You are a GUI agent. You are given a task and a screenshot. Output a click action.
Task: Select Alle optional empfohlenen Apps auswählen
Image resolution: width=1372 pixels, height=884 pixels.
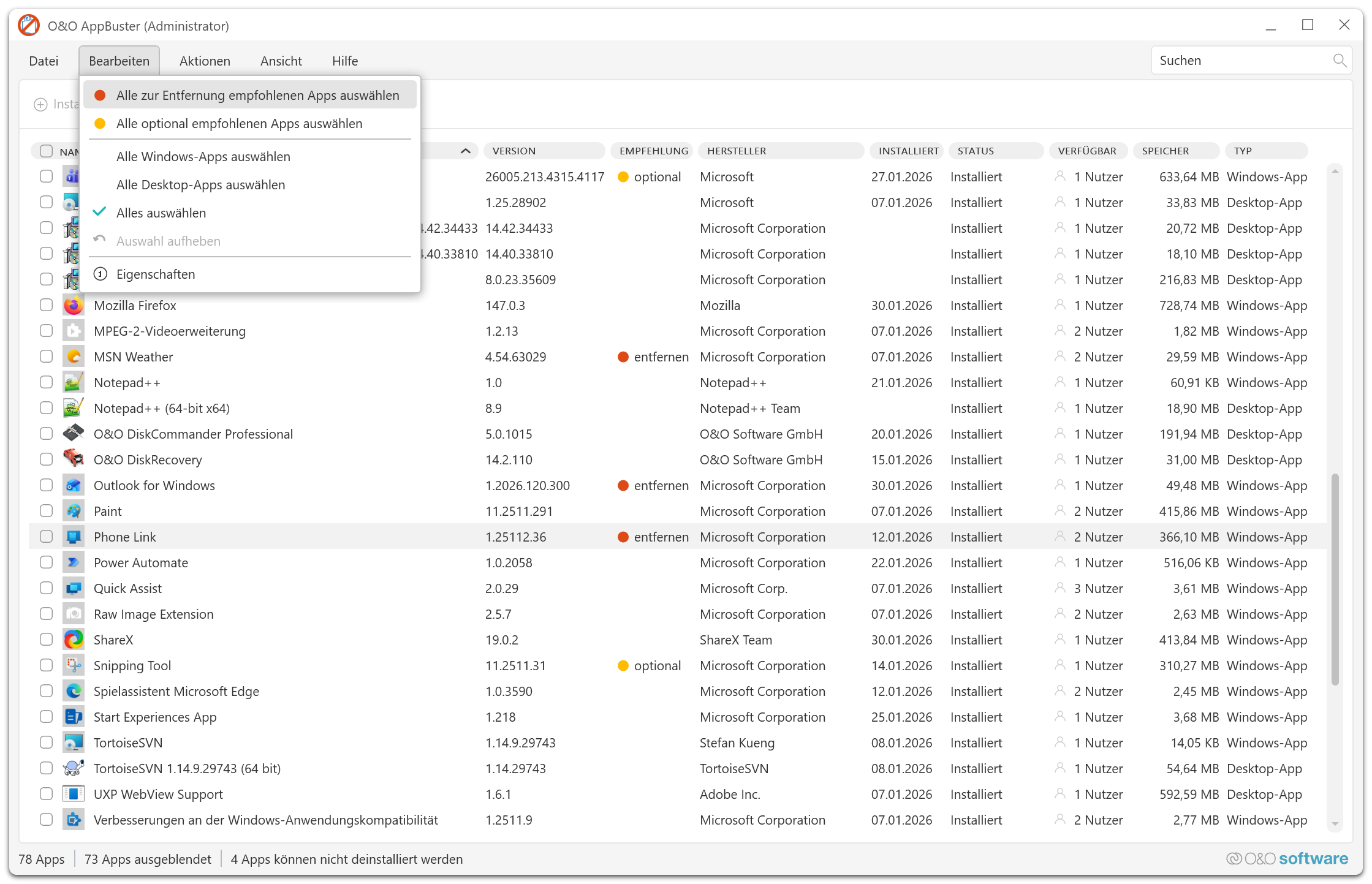pos(239,123)
